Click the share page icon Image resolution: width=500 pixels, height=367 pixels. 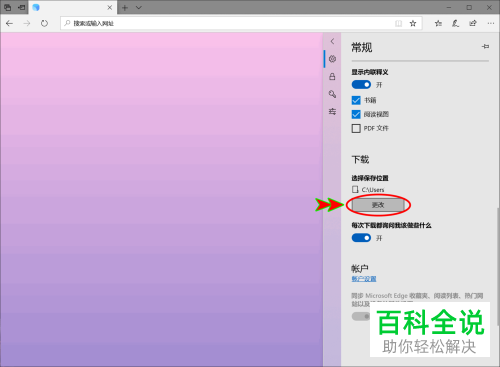point(473,23)
